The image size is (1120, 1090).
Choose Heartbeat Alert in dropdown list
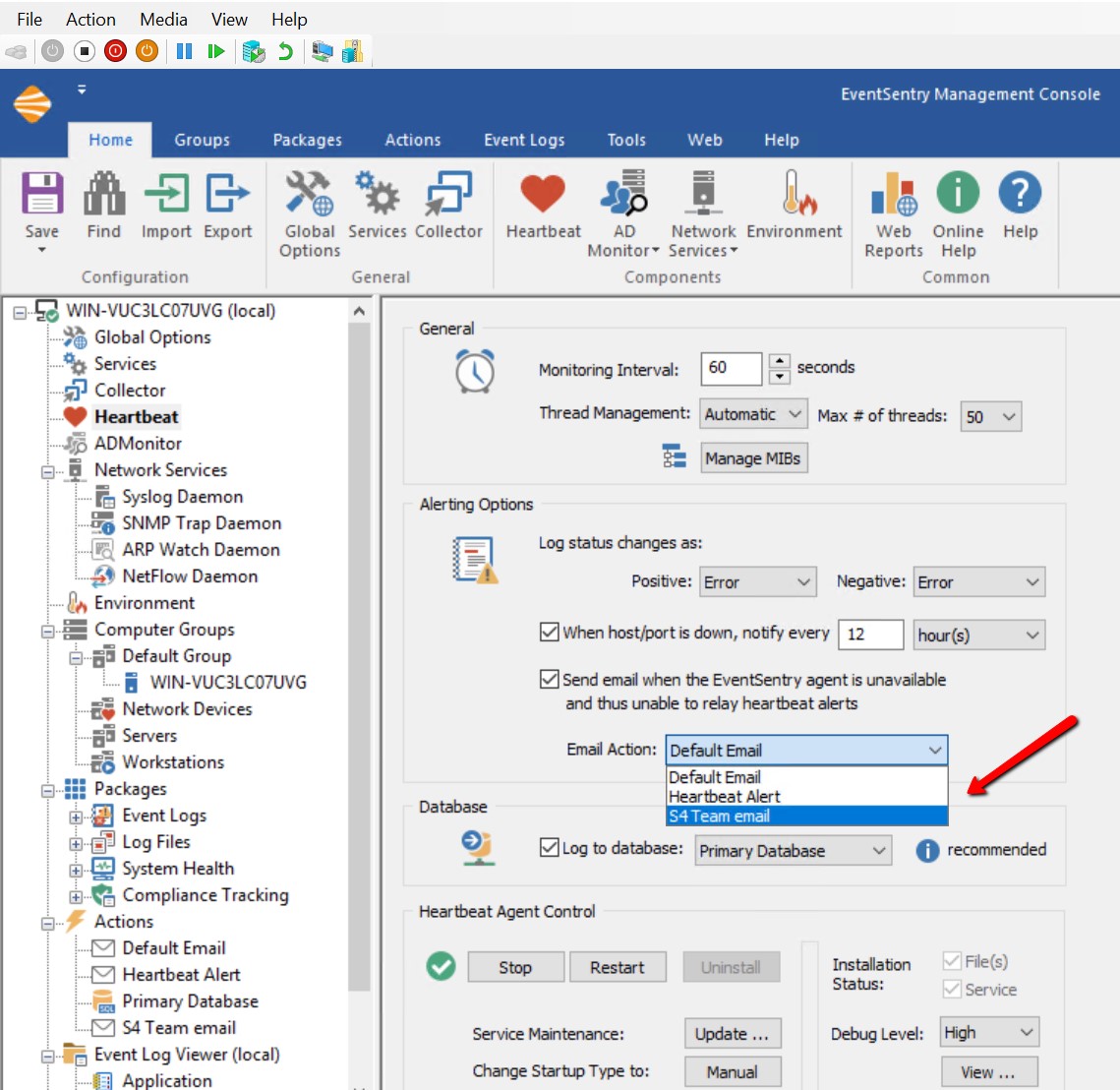(806, 796)
